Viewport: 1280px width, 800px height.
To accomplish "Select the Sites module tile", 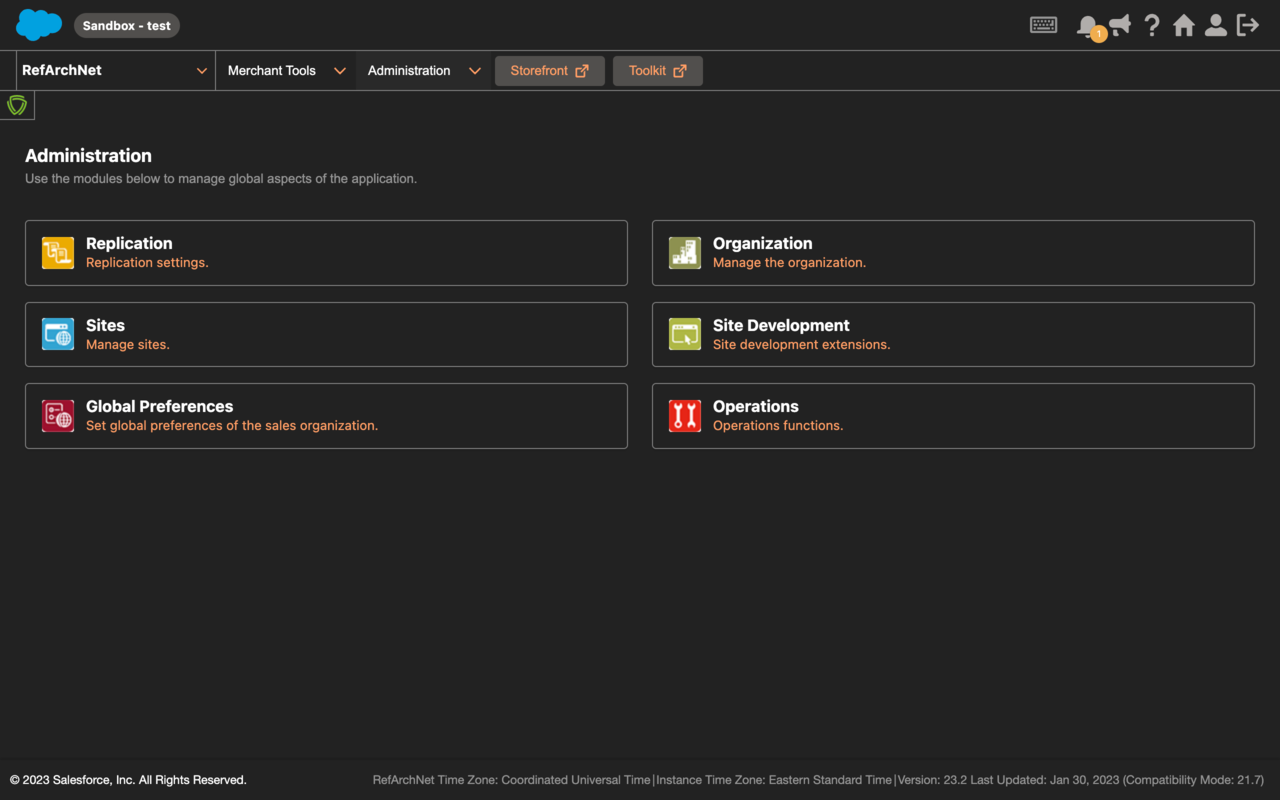I will click(x=326, y=334).
